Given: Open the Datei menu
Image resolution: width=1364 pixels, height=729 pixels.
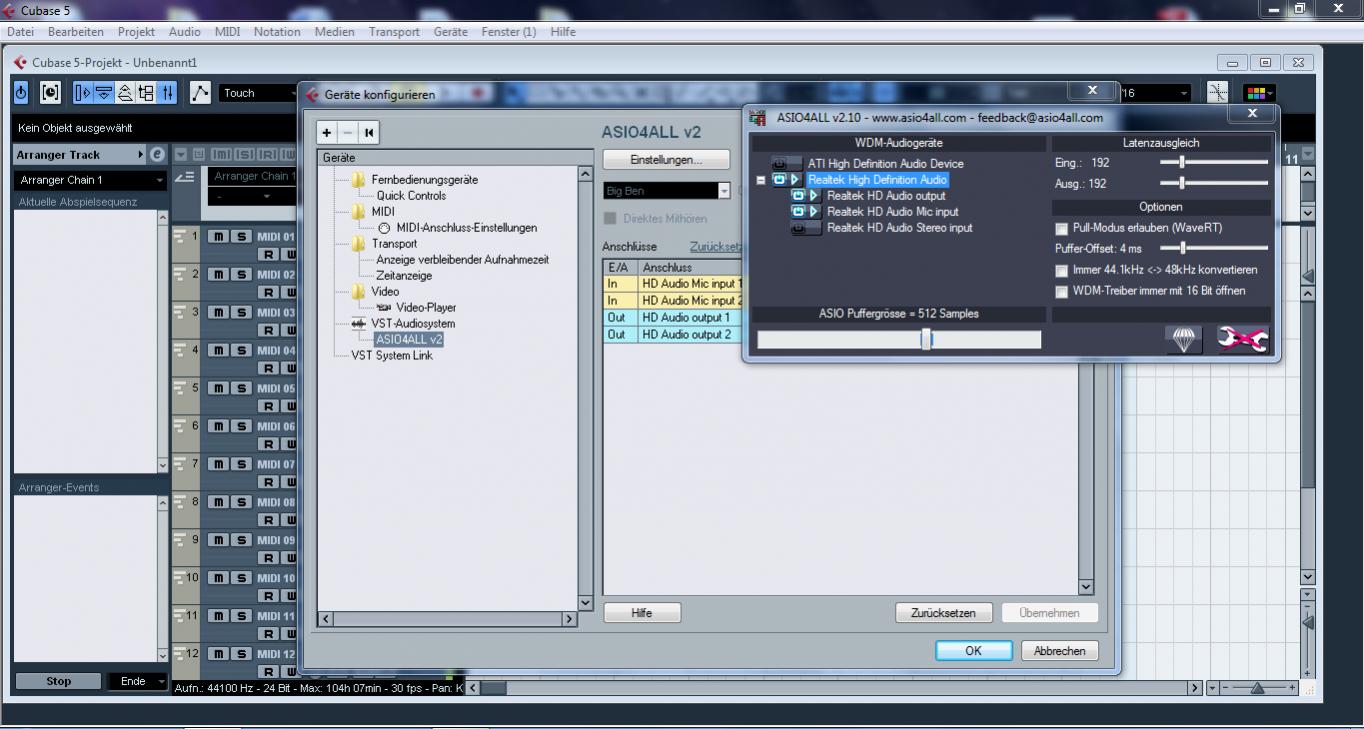Looking at the screenshot, I should [21, 32].
